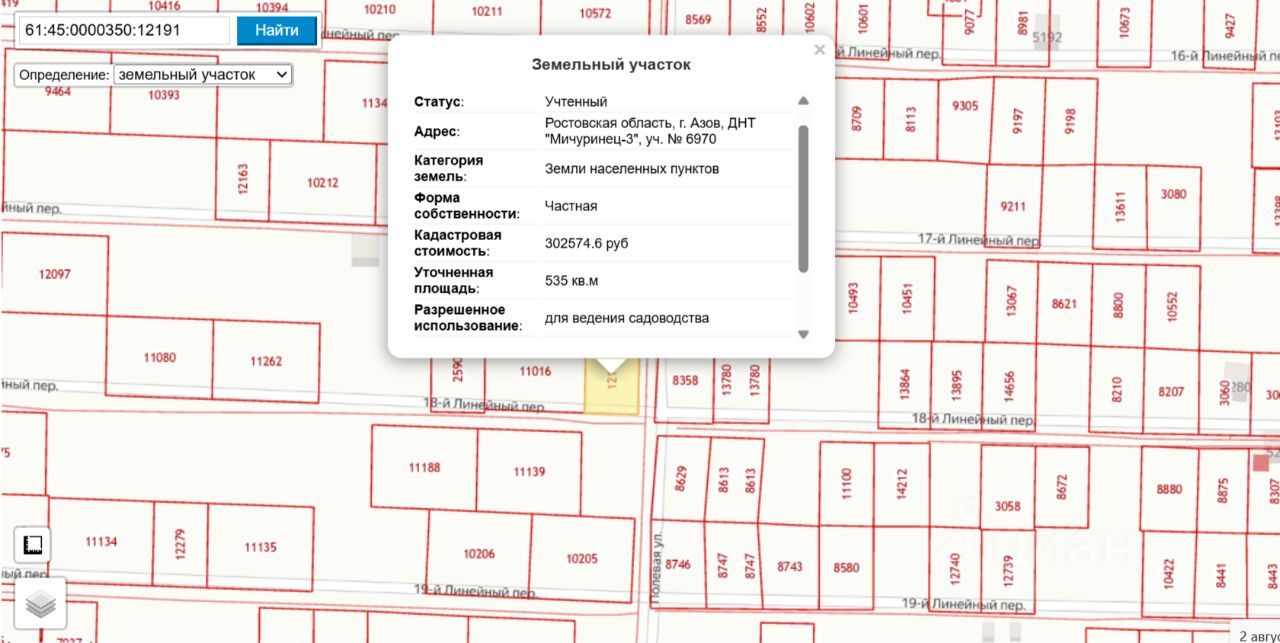Click the scroll up arrow in popup
1280x643 pixels.
(803, 101)
